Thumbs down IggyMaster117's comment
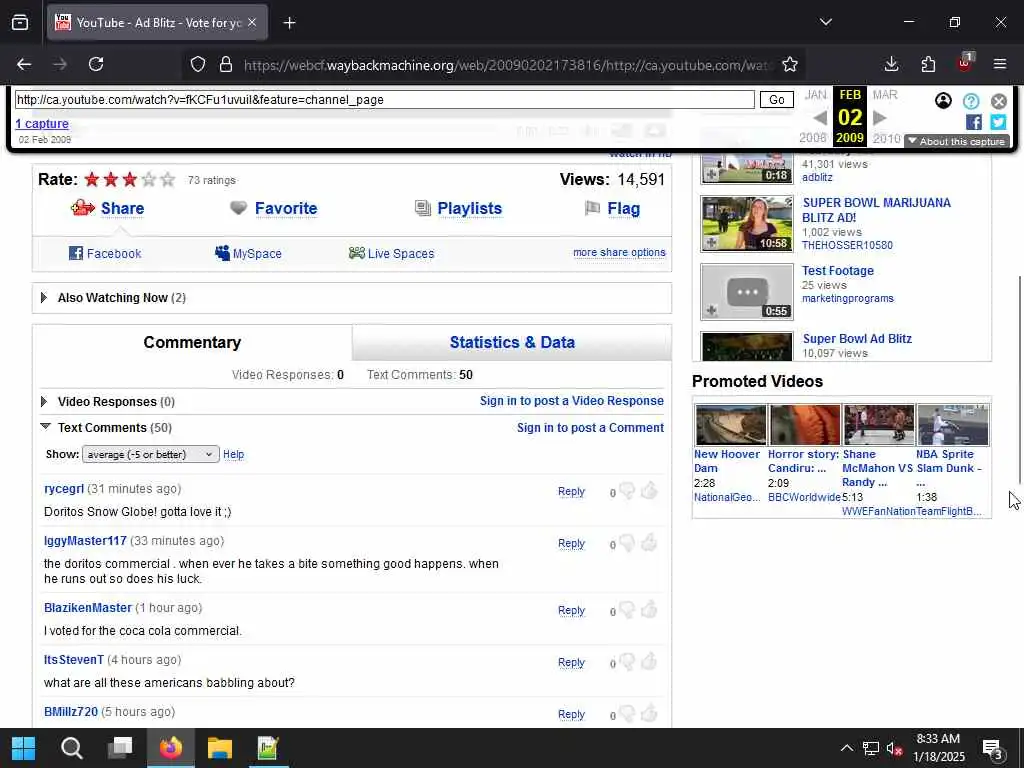1024x768 pixels. click(627, 543)
